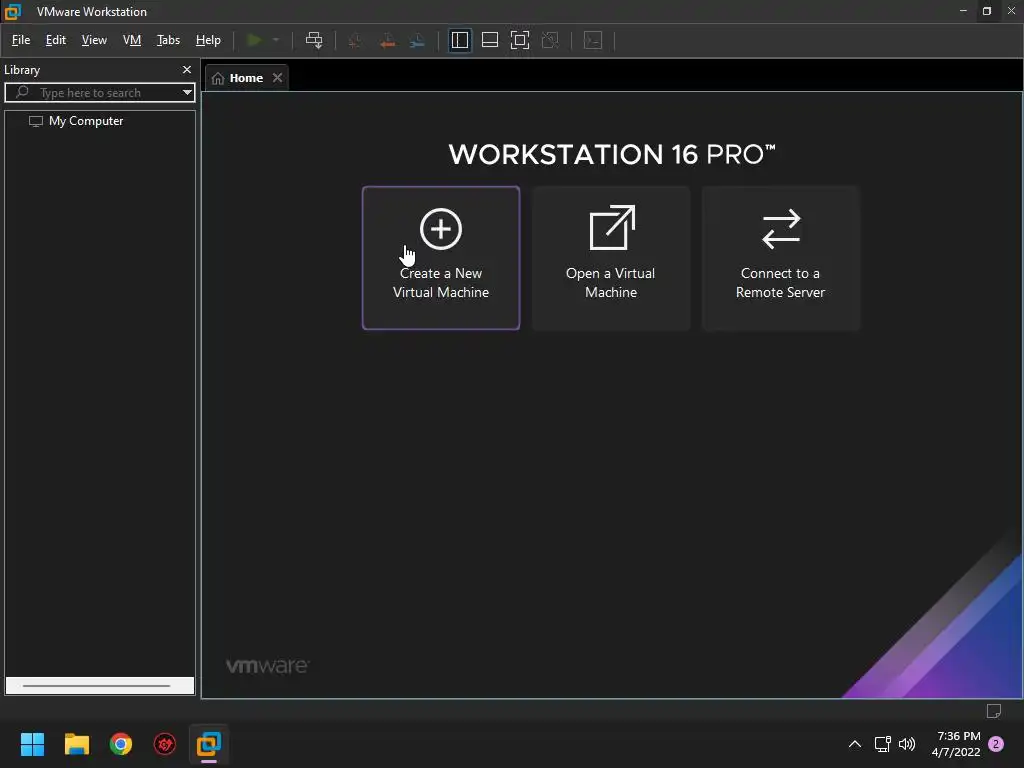
Task: Show hidden system tray icons
Action: (x=855, y=744)
